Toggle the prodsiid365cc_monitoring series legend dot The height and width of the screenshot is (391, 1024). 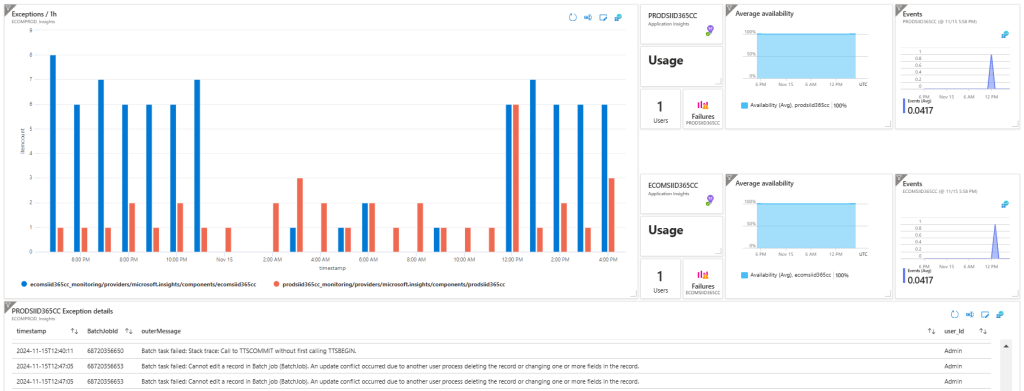(x=276, y=284)
